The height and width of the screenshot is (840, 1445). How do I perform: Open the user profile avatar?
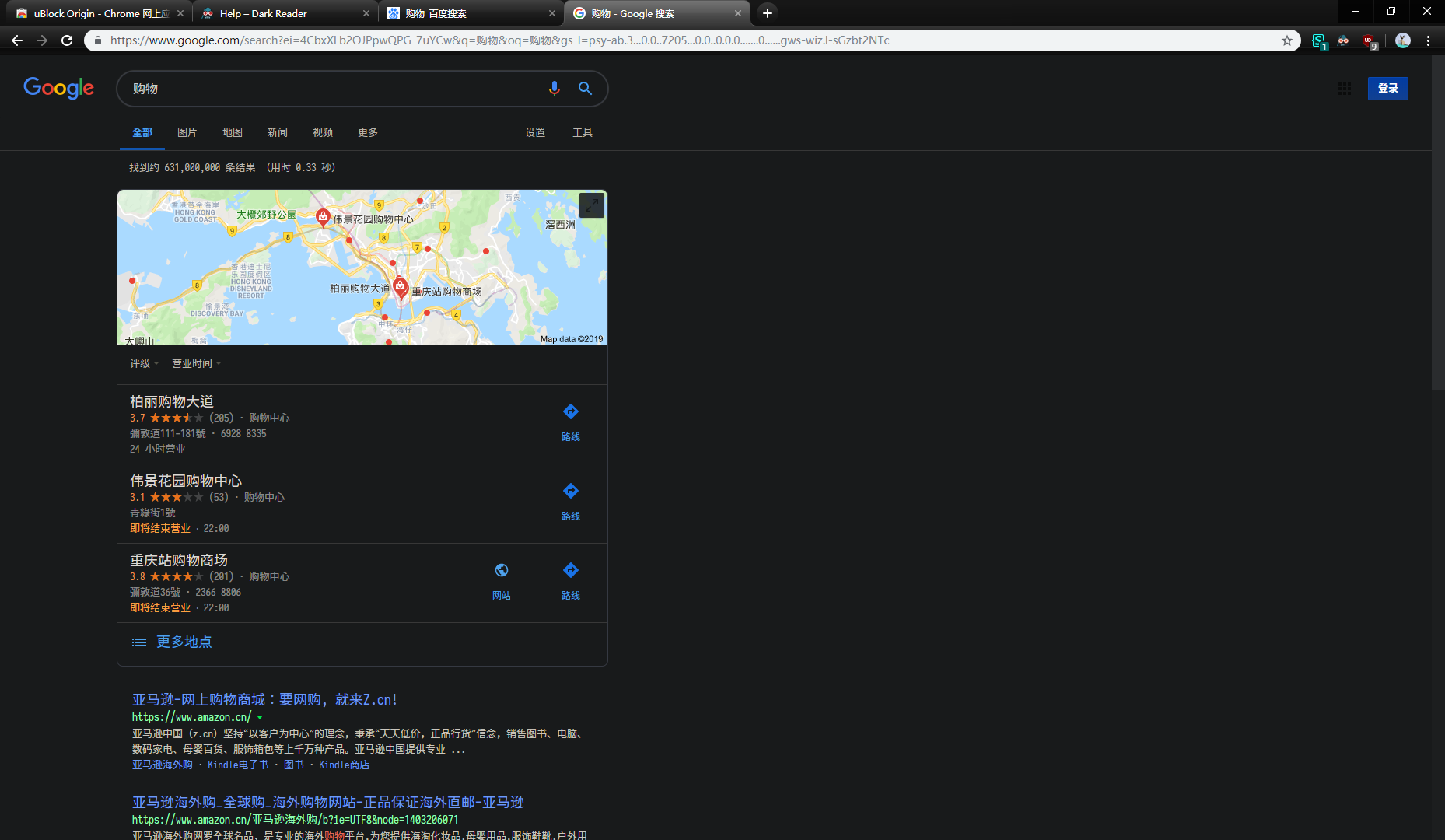tap(1403, 40)
